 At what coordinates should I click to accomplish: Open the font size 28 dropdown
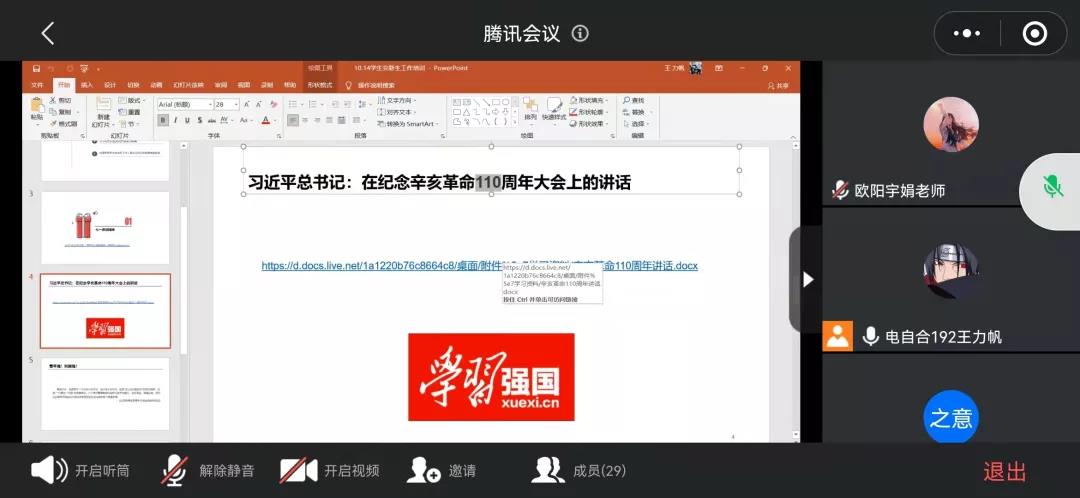point(236,104)
